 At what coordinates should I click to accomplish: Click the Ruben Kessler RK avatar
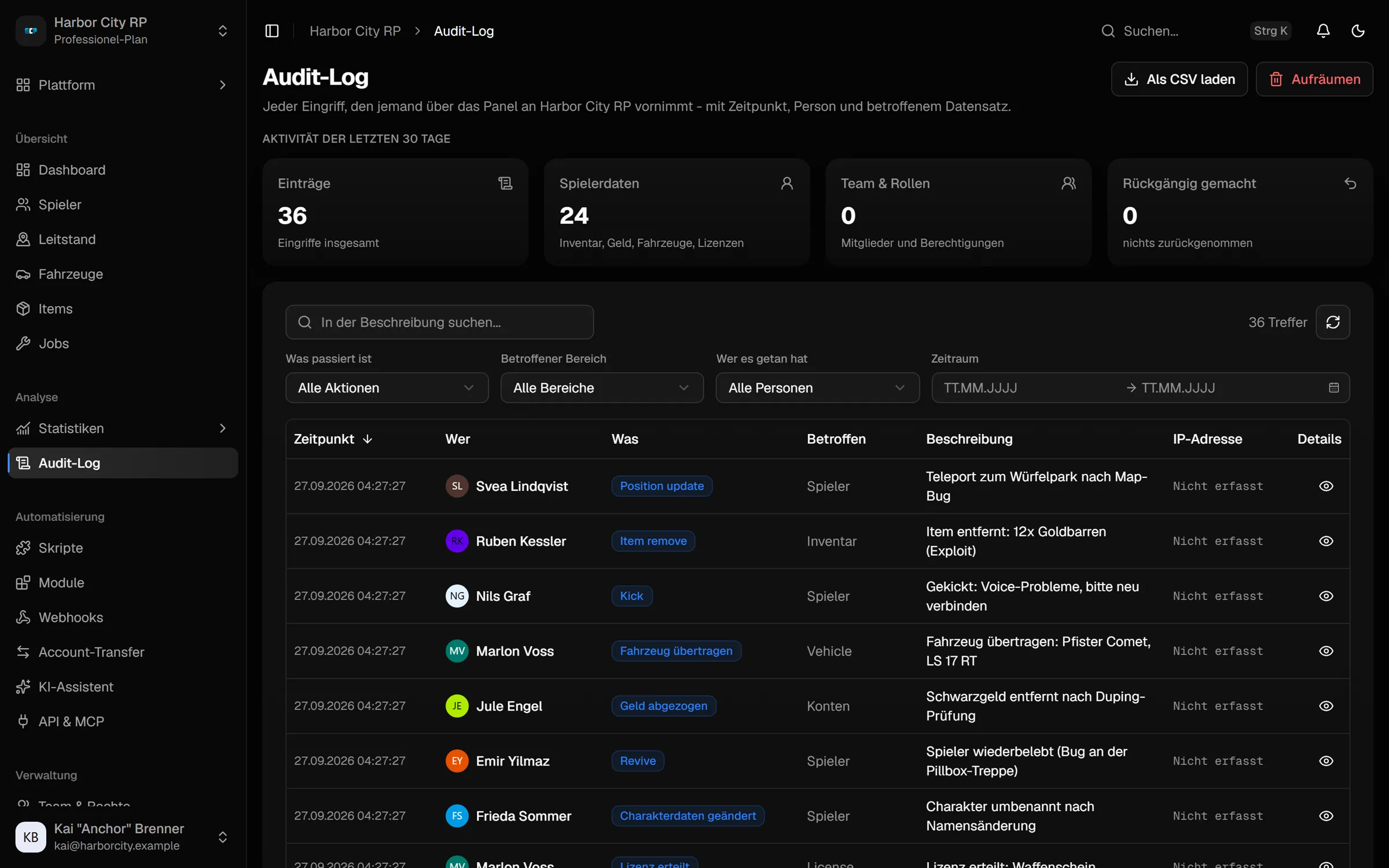coord(457,541)
